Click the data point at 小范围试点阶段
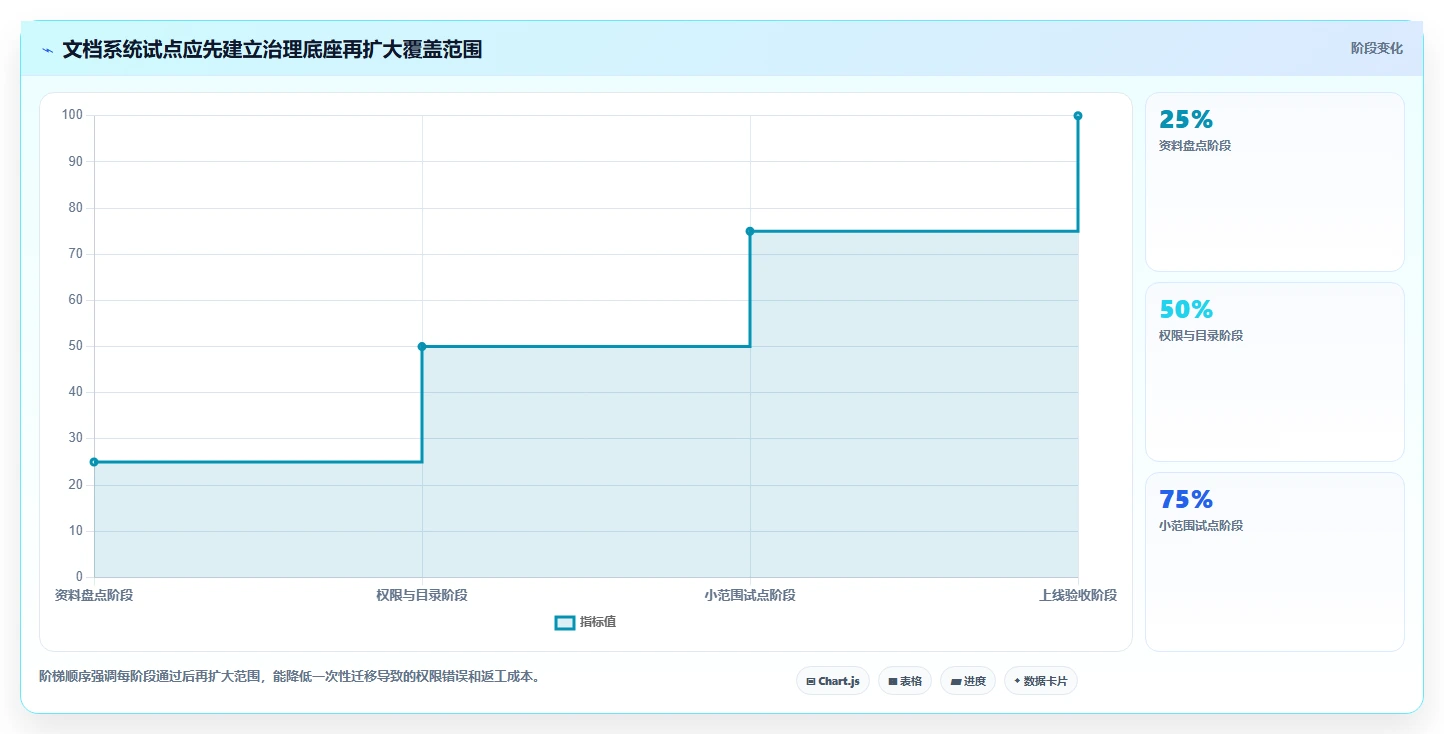Image resolution: width=1444 pixels, height=734 pixels. (x=750, y=231)
